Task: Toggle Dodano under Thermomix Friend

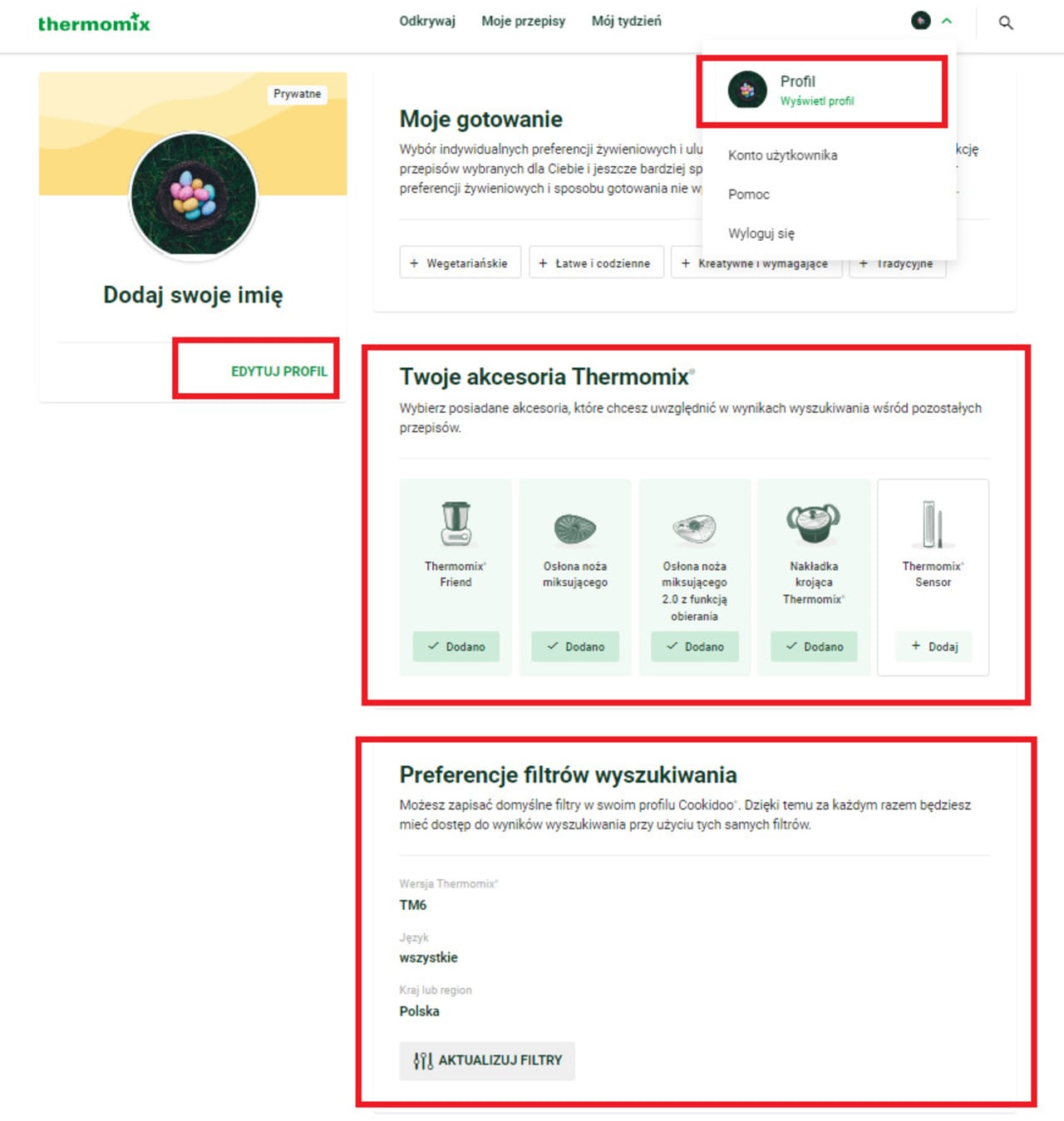Action: [x=456, y=647]
